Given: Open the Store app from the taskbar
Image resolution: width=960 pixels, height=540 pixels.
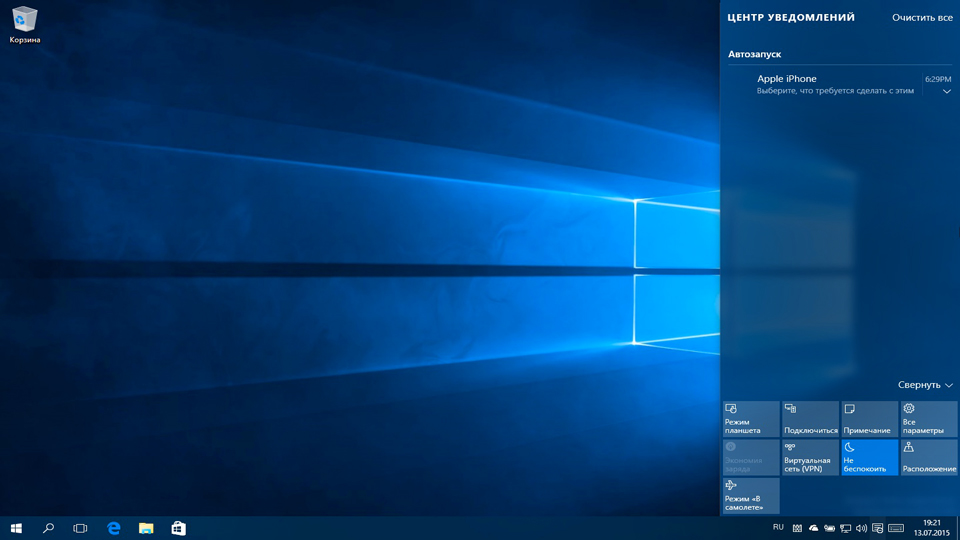Looking at the screenshot, I should coord(178,528).
